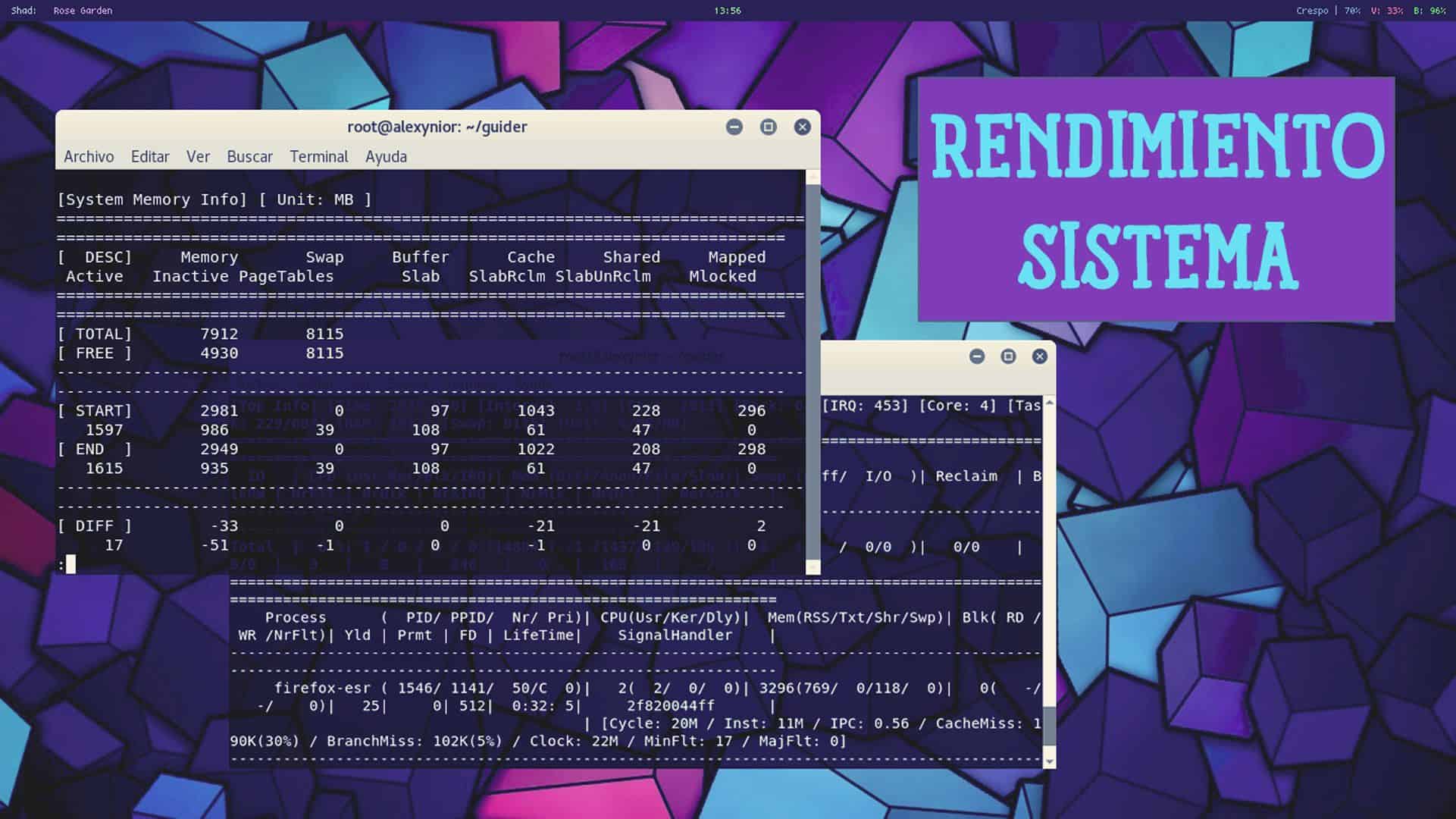Maximize the guider terminal window
1456x819 pixels.
point(768,127)
